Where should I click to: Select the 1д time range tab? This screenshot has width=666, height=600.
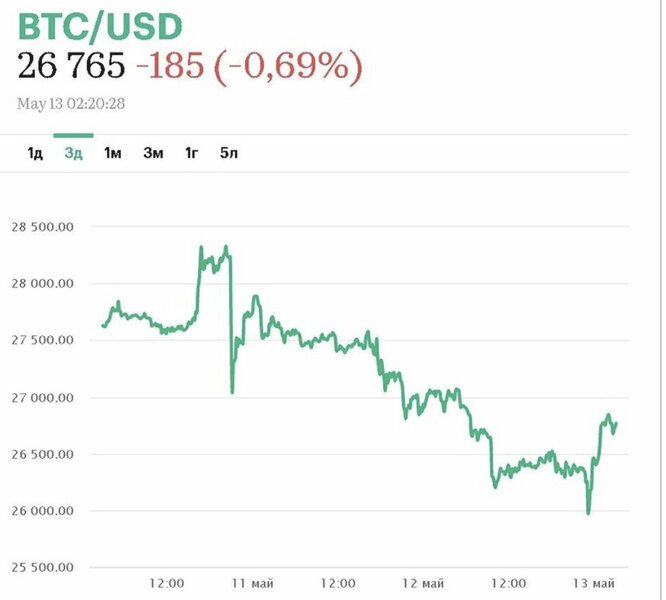point(34,153)
